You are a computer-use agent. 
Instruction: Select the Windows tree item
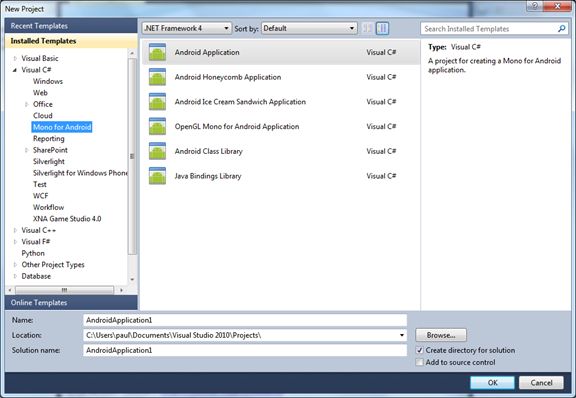pyautogui.click(x=48, y=81)
